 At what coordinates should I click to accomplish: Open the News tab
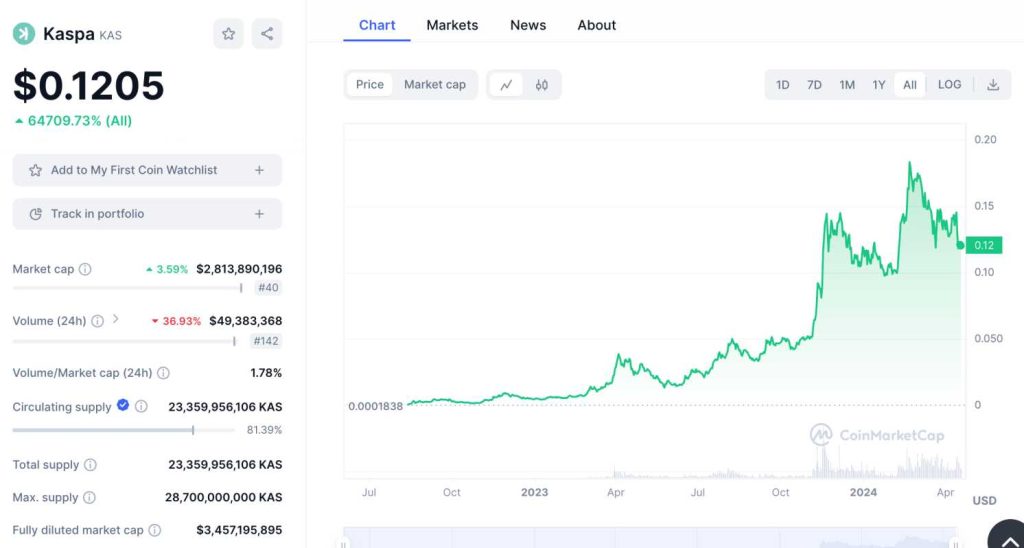click(x=528, y=25)
